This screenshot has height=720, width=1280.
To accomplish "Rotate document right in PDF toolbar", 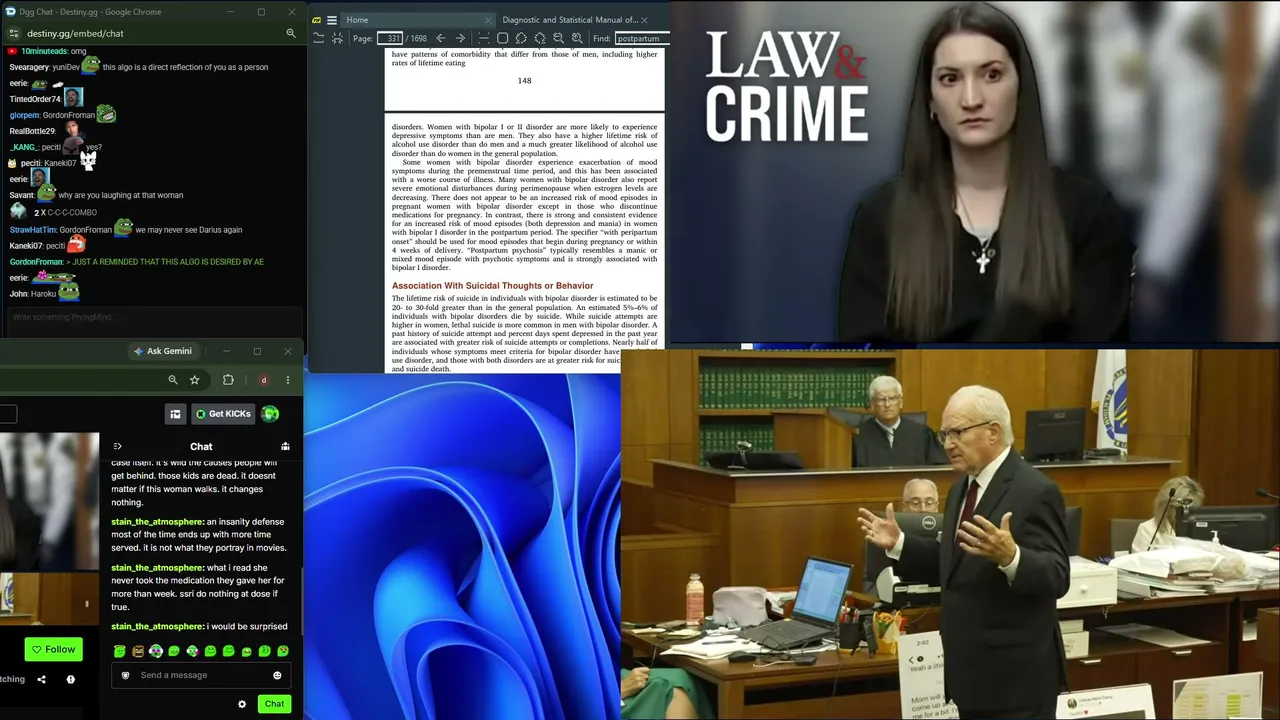I will click(540, 38).
